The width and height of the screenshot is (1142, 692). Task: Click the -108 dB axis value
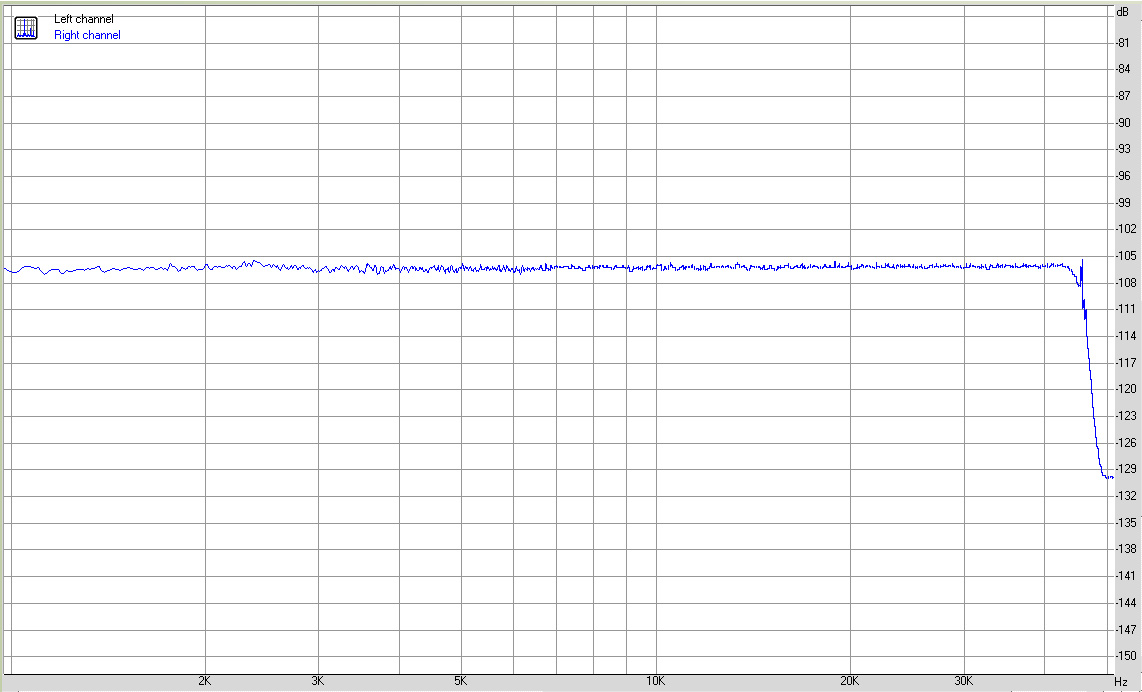[1126, 283]
